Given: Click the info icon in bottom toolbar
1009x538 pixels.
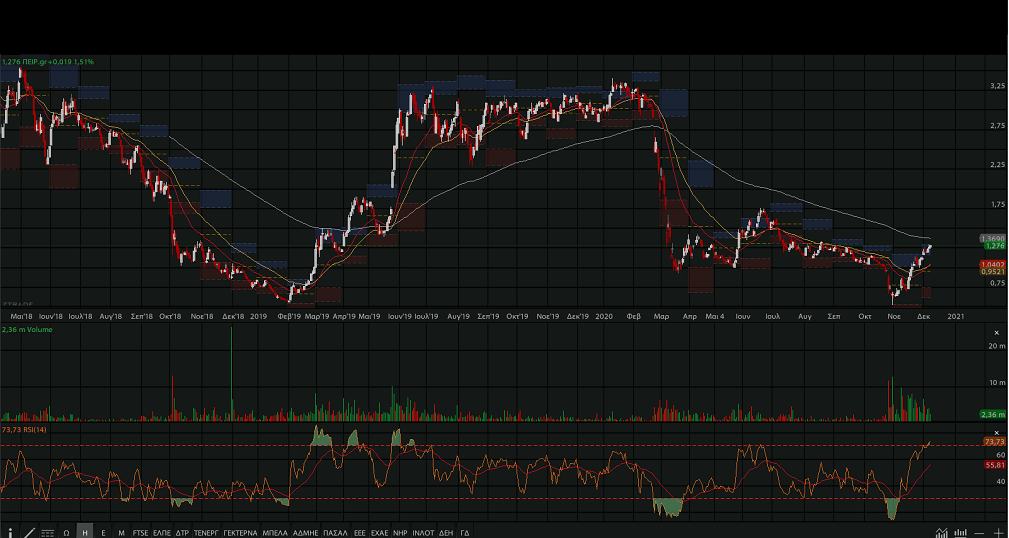Looking at the screenshot, I should pyautogui.click(x=9, y=532).
